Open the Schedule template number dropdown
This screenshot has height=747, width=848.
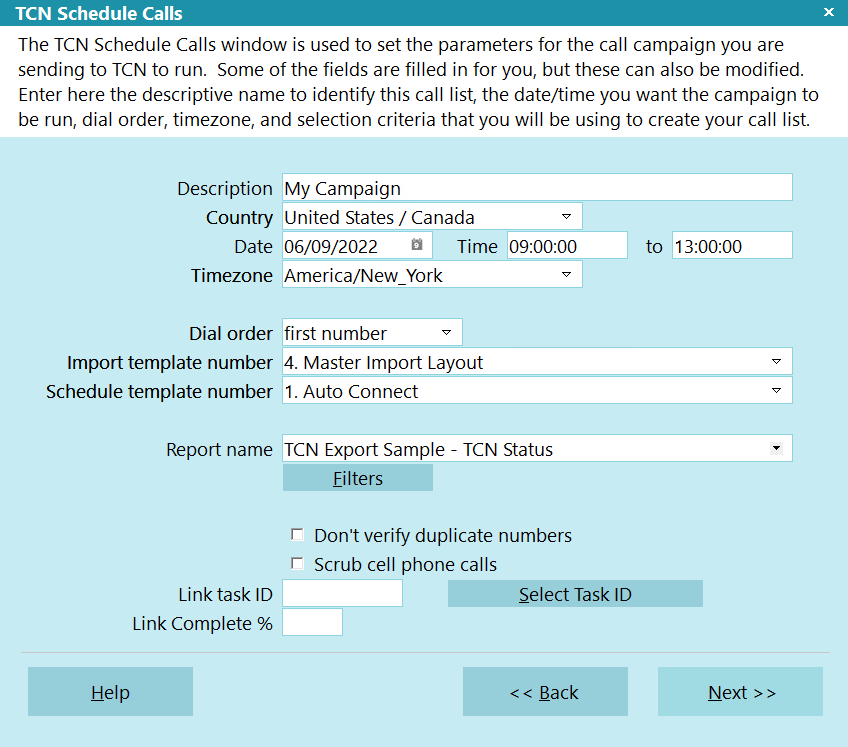pos(776,390)
